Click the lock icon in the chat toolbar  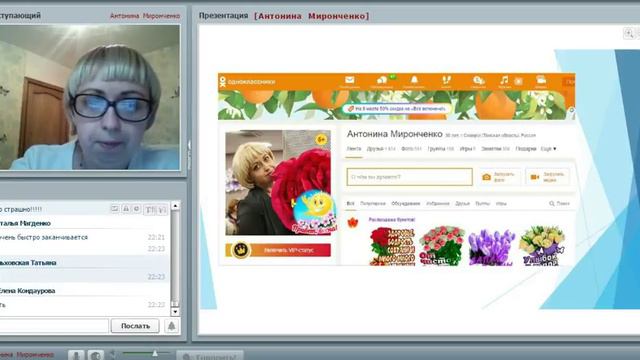126,209
